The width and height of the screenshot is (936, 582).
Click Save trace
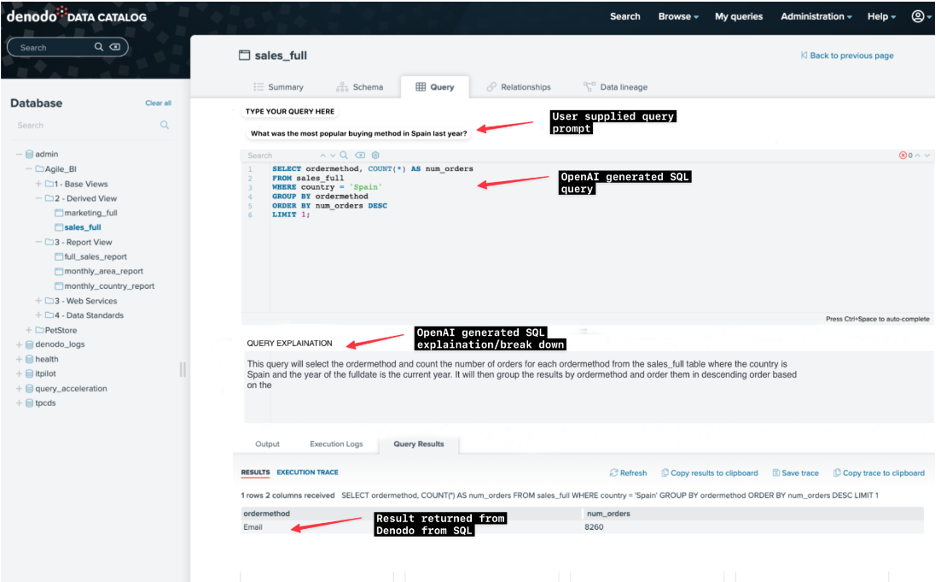click(x=796, y=473)
